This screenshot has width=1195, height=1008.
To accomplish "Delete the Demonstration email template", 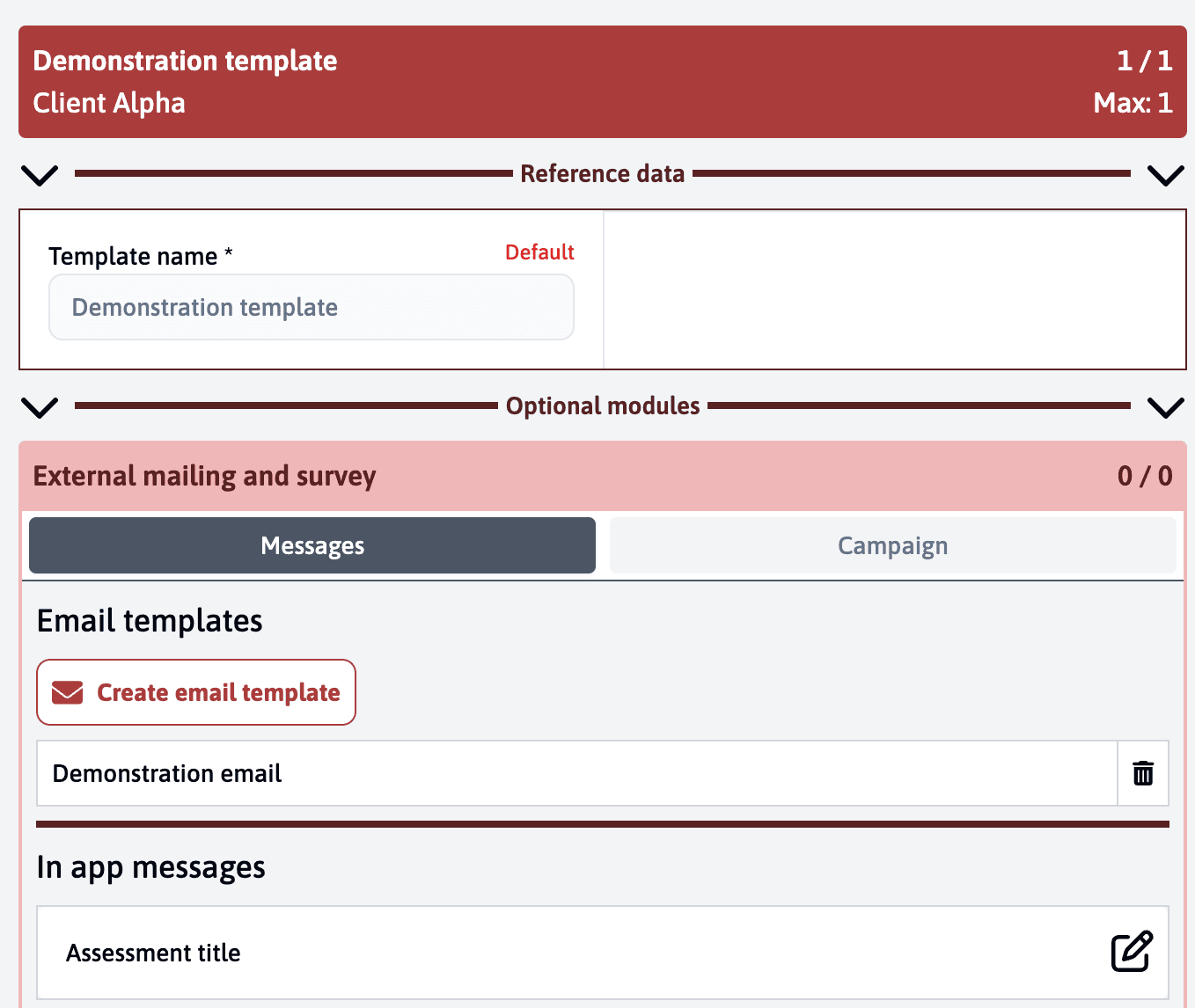I will (x=1142, y=773).
